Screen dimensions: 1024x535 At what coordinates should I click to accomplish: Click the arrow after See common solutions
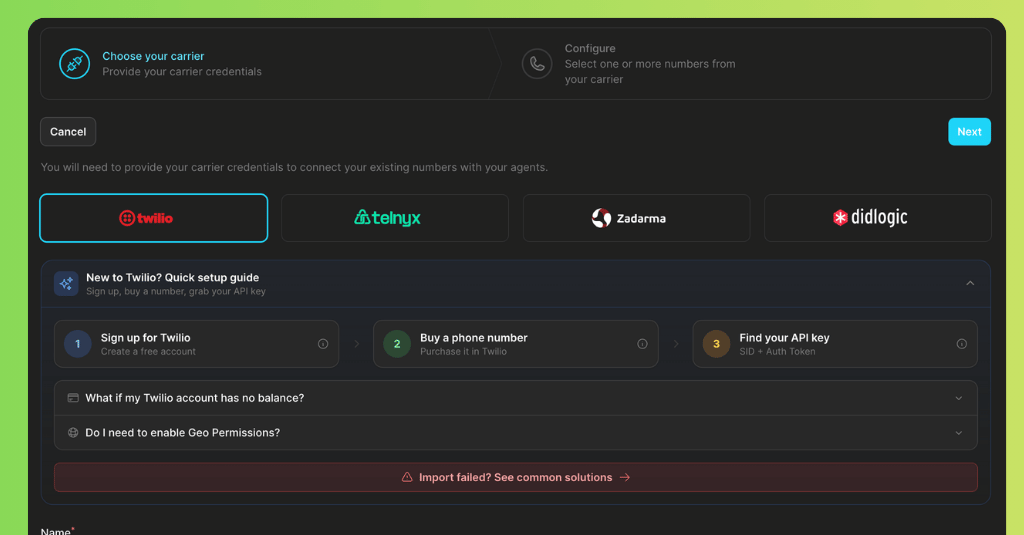click(625, 478)
